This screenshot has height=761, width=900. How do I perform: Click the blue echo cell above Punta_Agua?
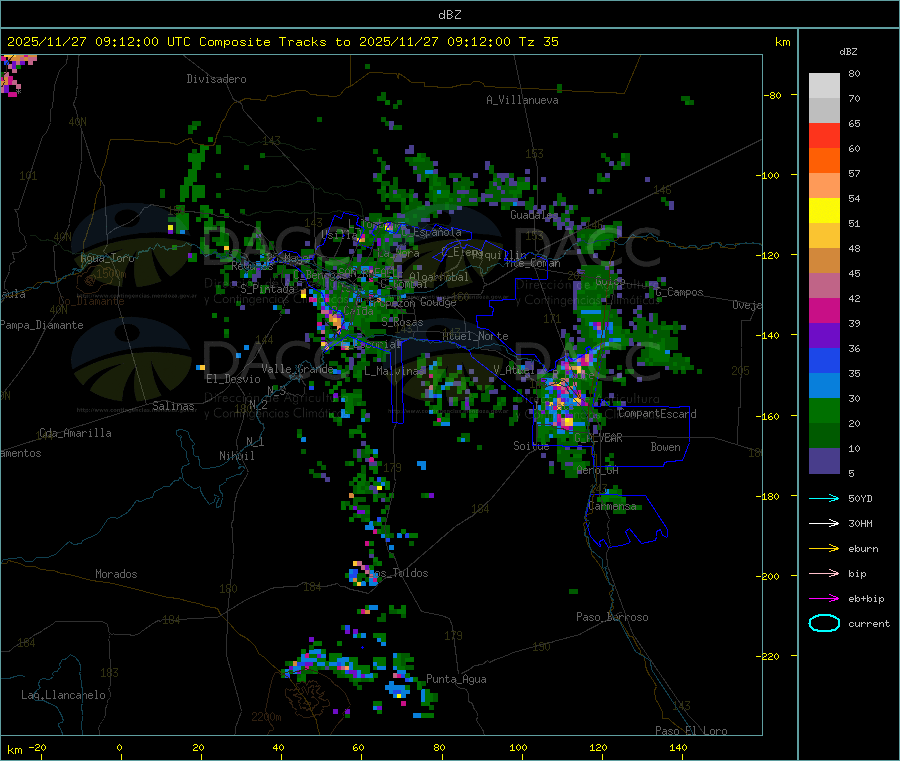pos(397,688)
